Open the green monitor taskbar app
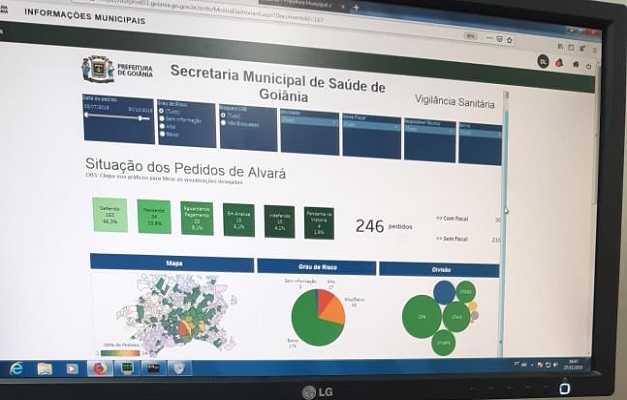 pyautogui.click(x=127, y=368)
